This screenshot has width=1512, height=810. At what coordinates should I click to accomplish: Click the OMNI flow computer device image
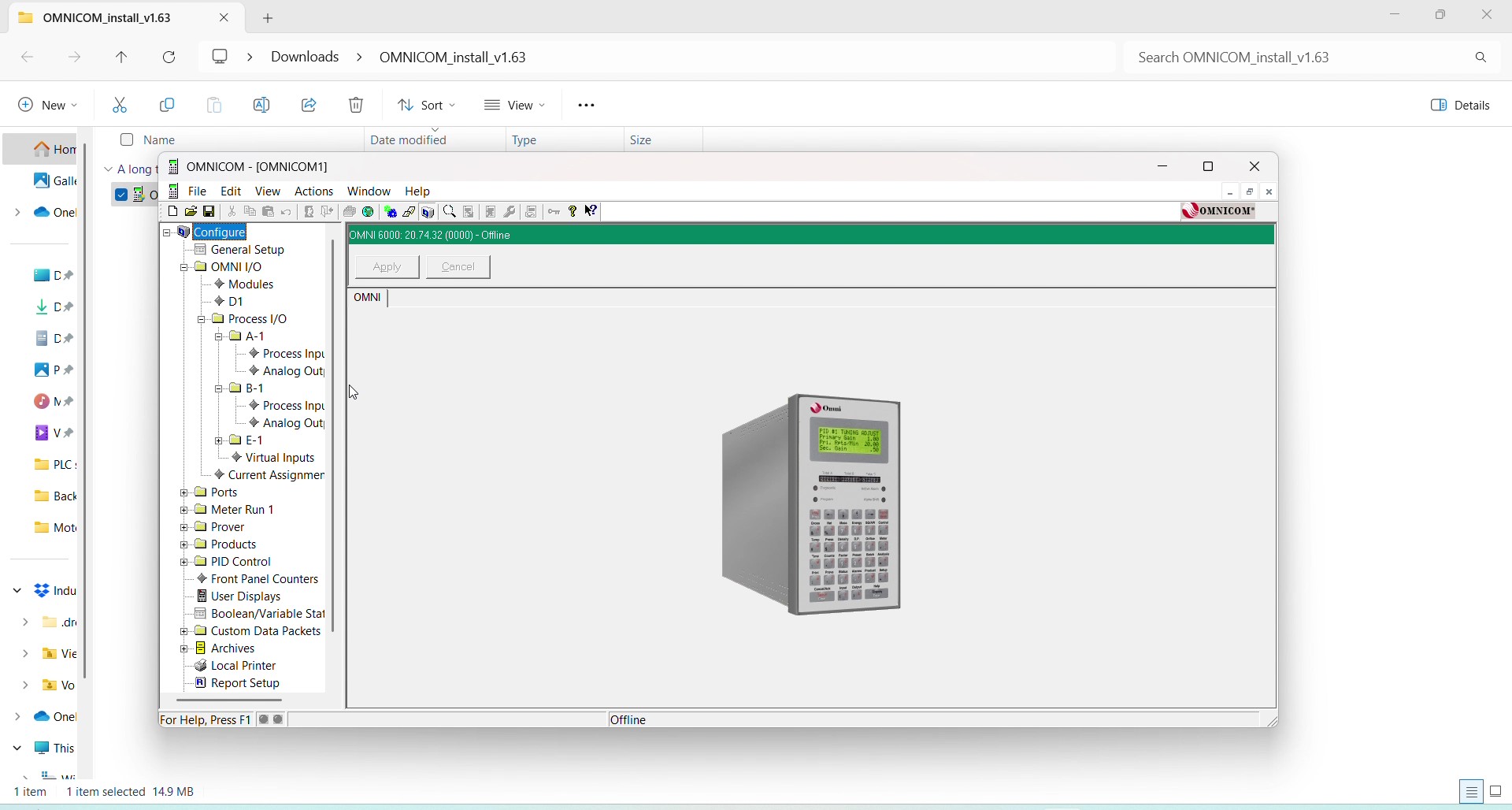point(811,505)
